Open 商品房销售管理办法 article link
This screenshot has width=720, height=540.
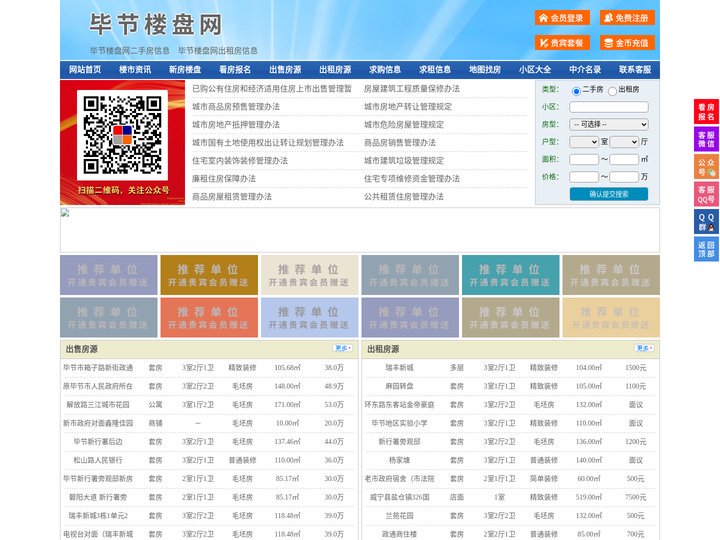click(400, 142)
